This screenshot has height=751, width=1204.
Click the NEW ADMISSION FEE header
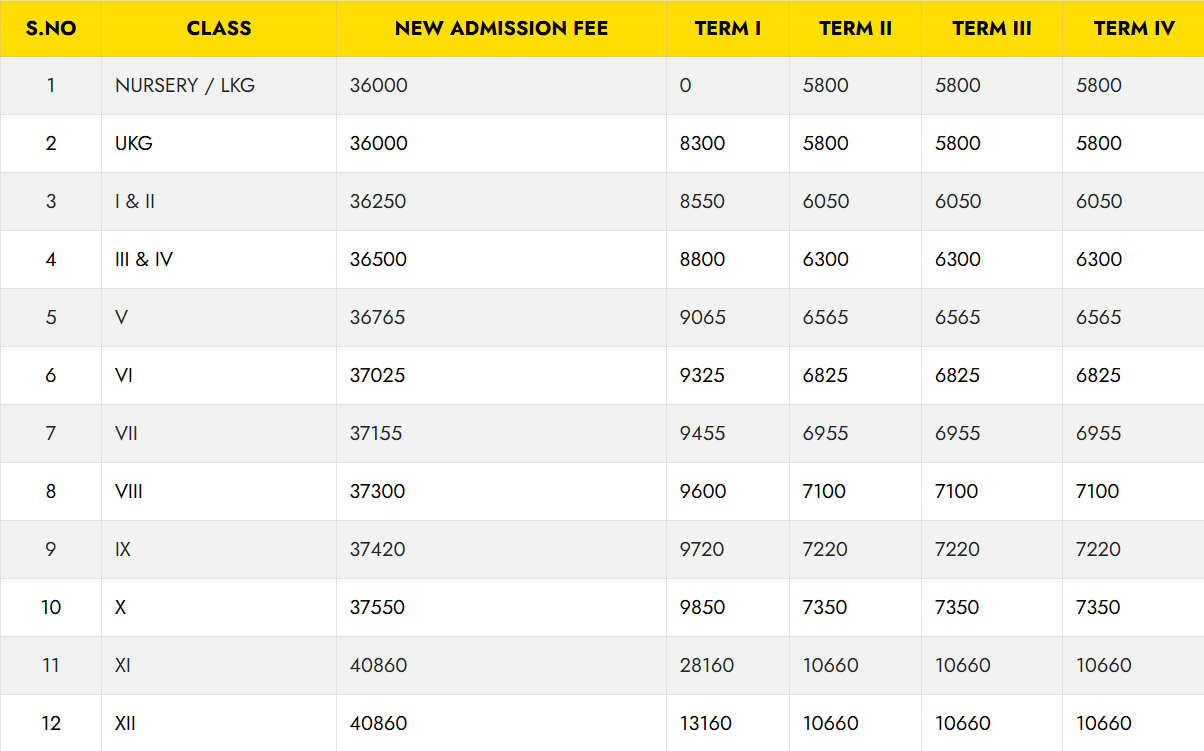coord(501,29)
